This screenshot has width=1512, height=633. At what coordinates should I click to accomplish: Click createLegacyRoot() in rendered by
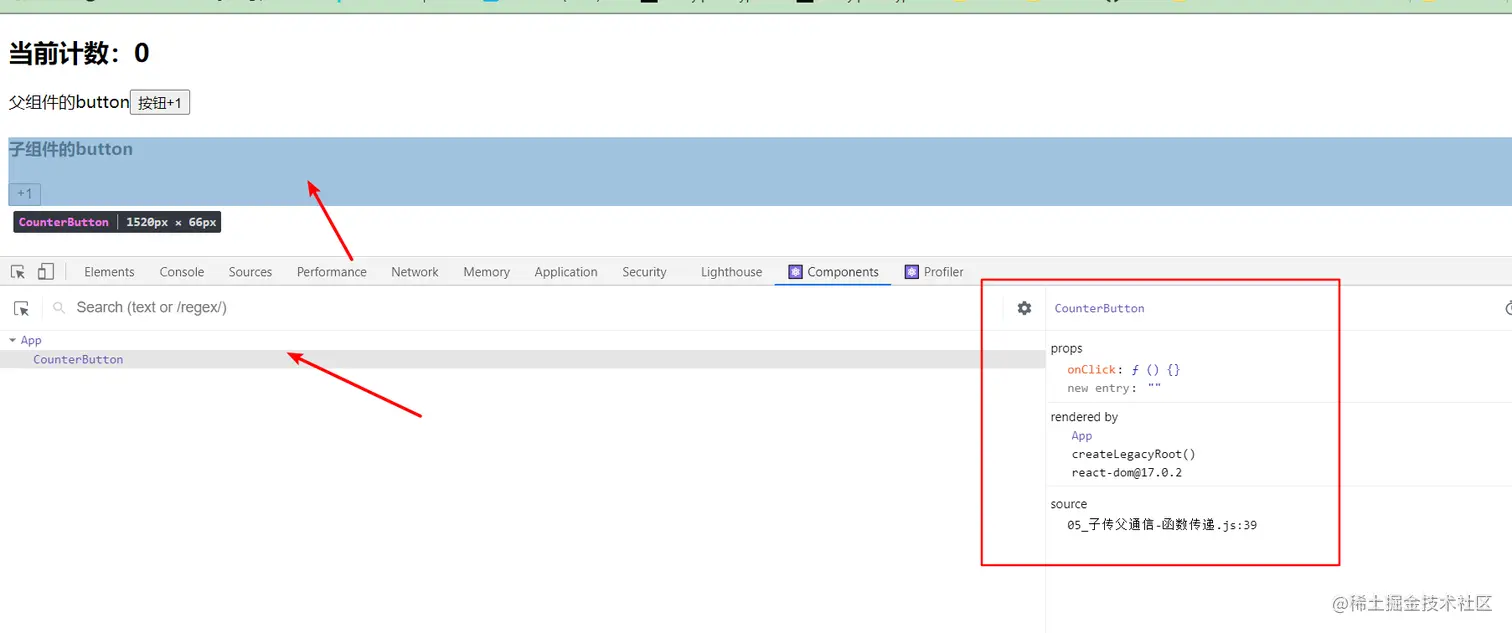1133,454
